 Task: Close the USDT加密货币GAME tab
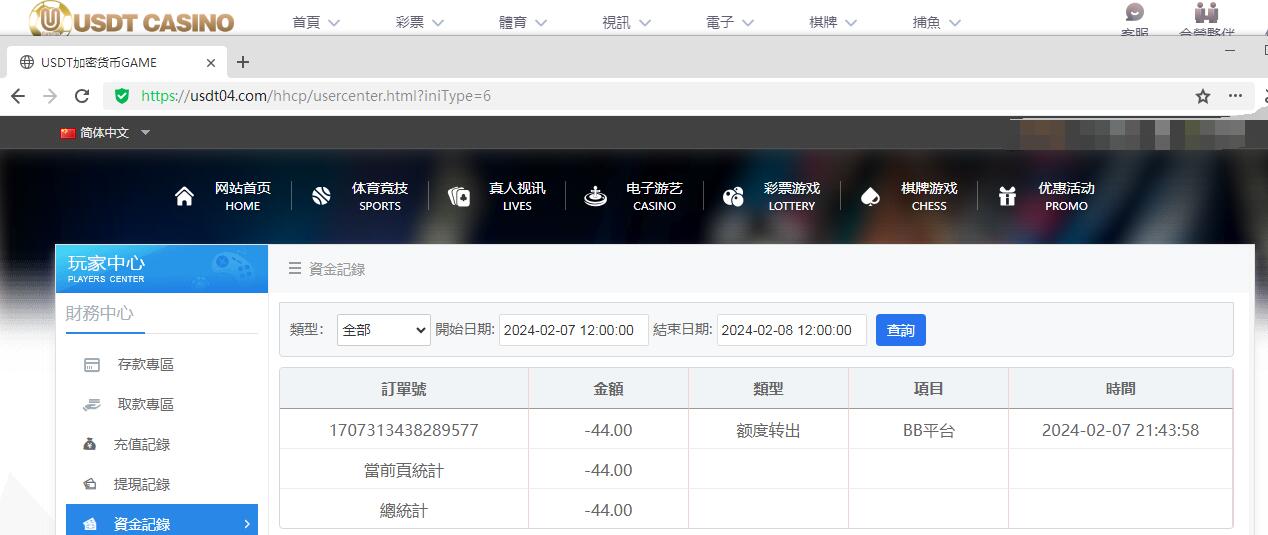point(211,62)
